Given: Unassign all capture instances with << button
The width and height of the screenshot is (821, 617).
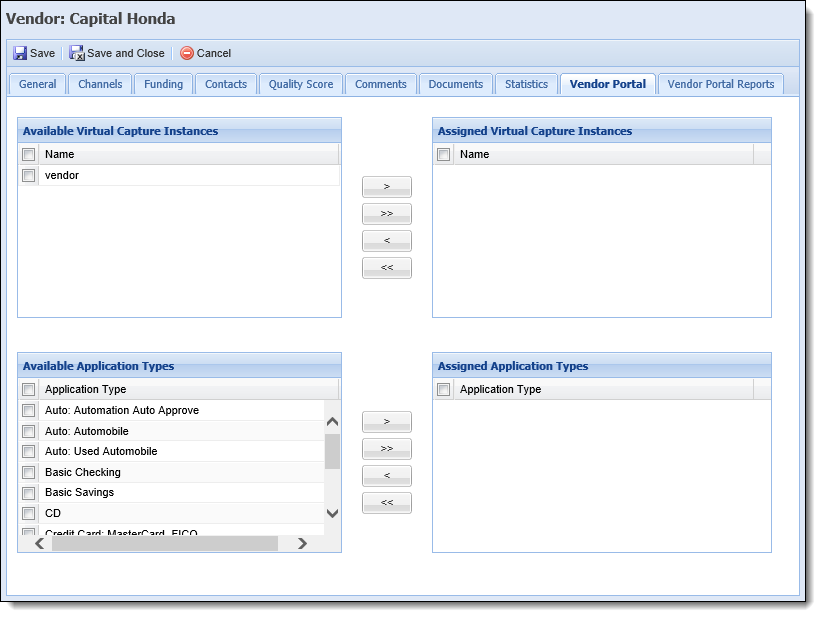Looking at the screenshot, I should click(387, 268).
